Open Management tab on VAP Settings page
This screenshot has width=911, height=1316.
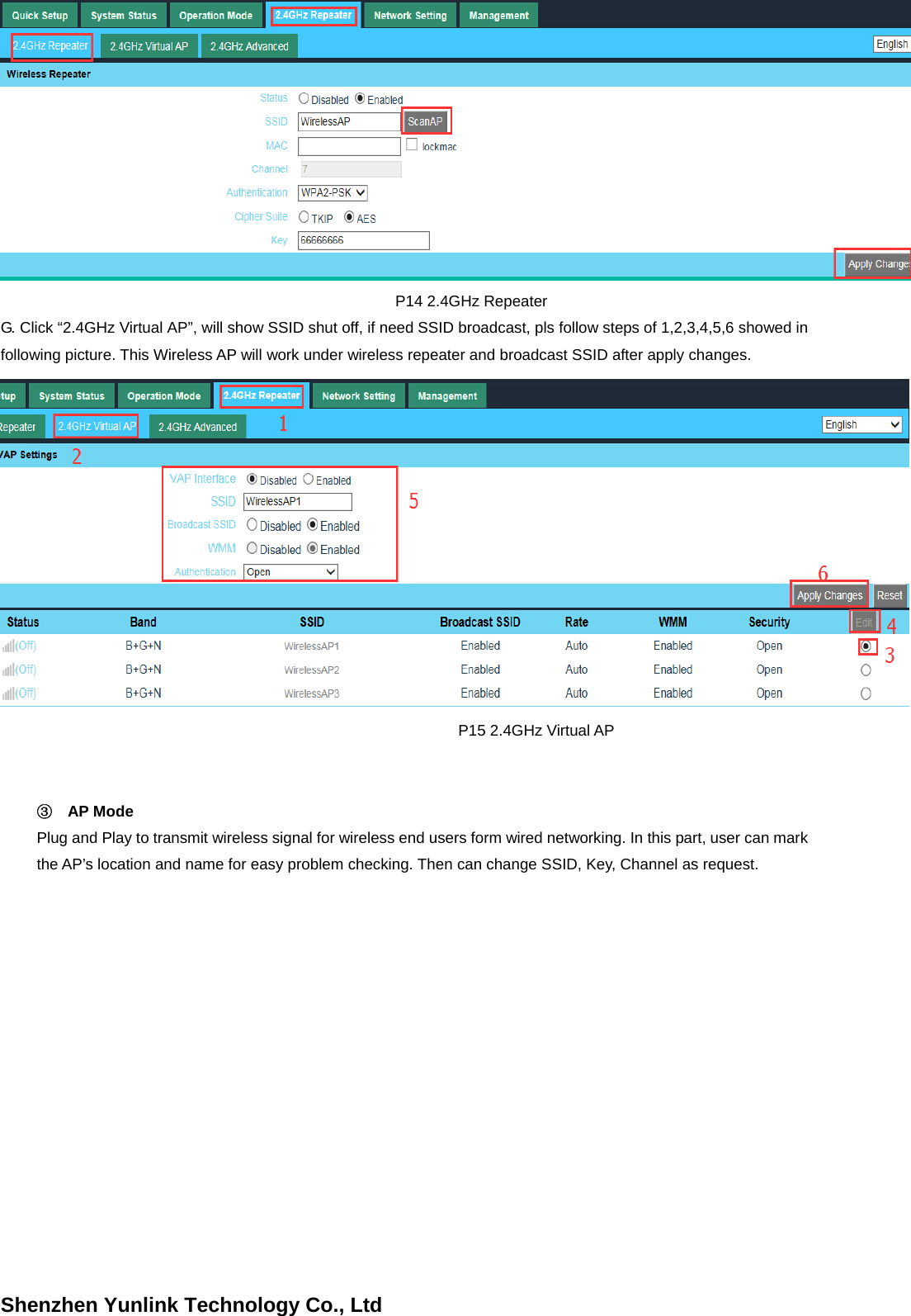click(447, 395)
